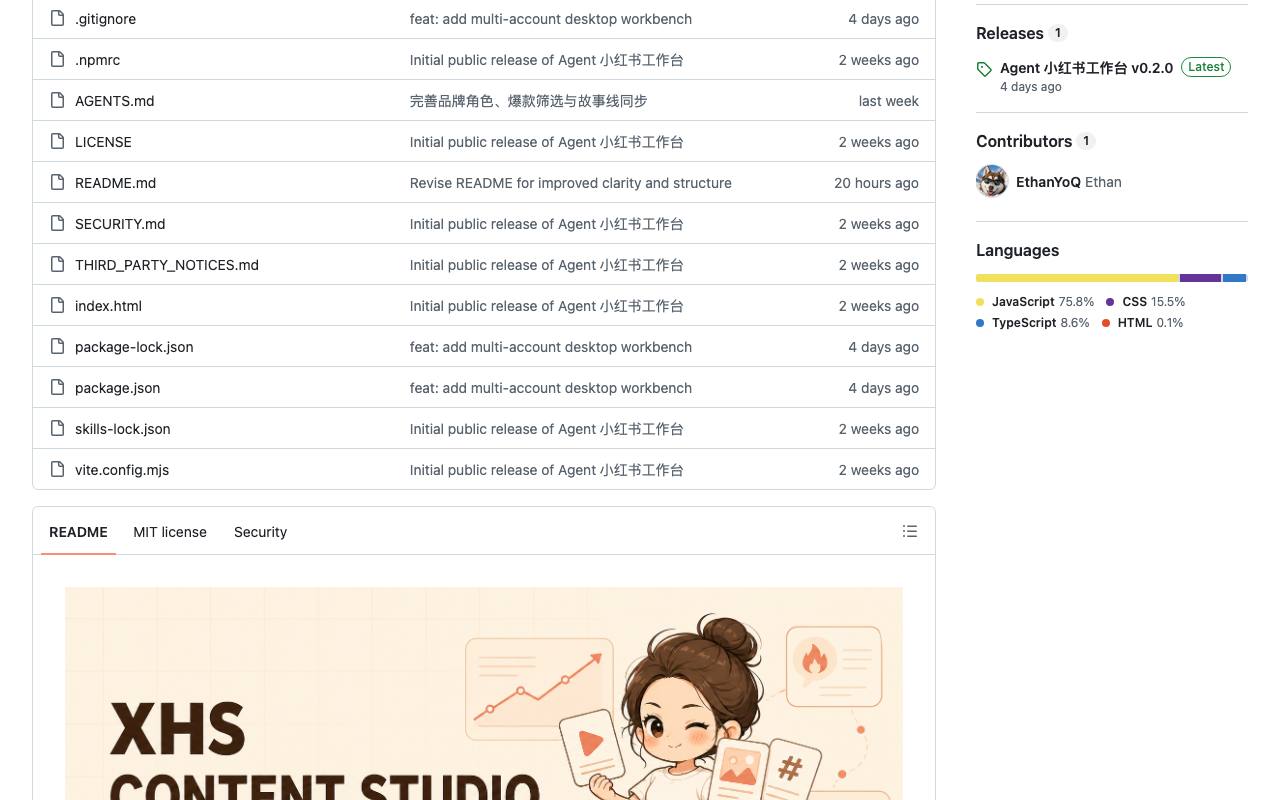
Task: Open the index.html file
Action: point(108,306)
